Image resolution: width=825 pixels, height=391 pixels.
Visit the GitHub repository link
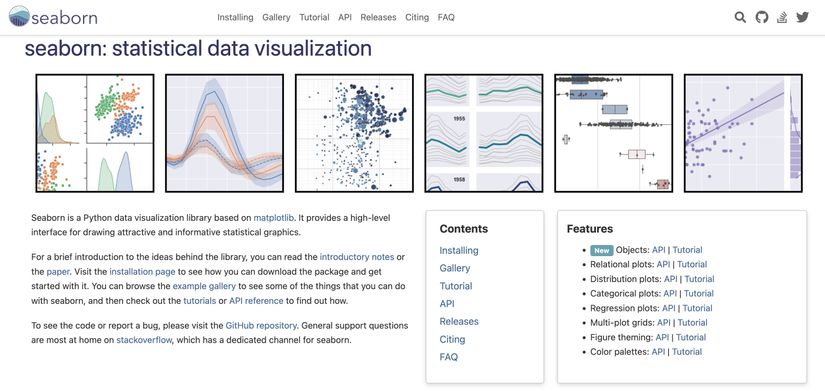click(261, 325)
